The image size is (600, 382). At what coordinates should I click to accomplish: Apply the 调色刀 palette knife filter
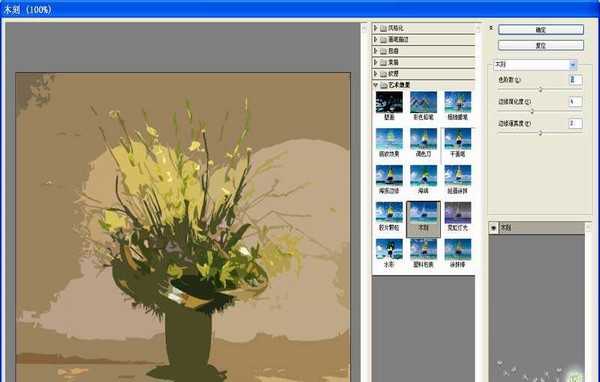423,142
